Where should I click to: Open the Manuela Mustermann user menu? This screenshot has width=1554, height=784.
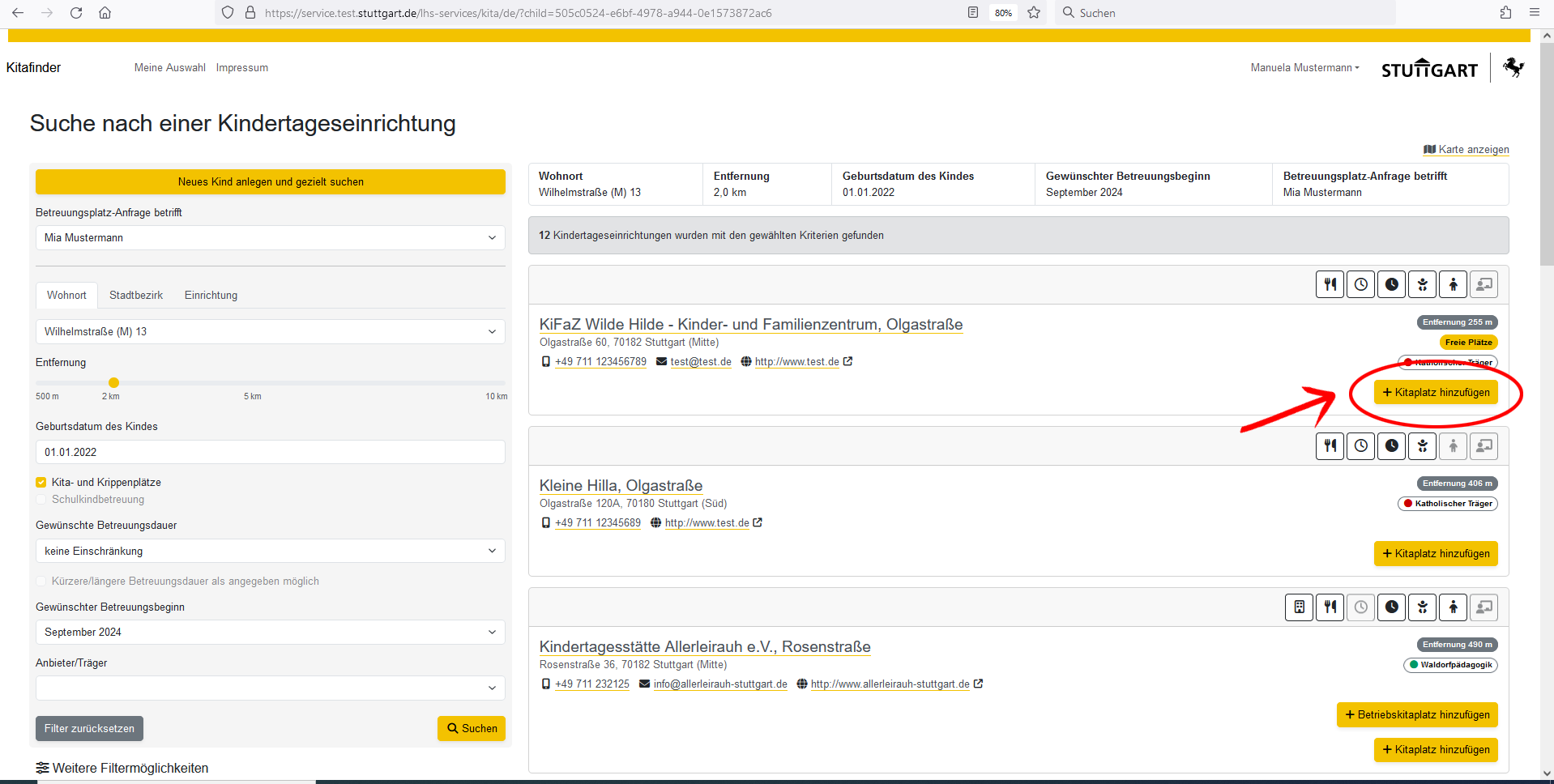(x=1304, y=68)
